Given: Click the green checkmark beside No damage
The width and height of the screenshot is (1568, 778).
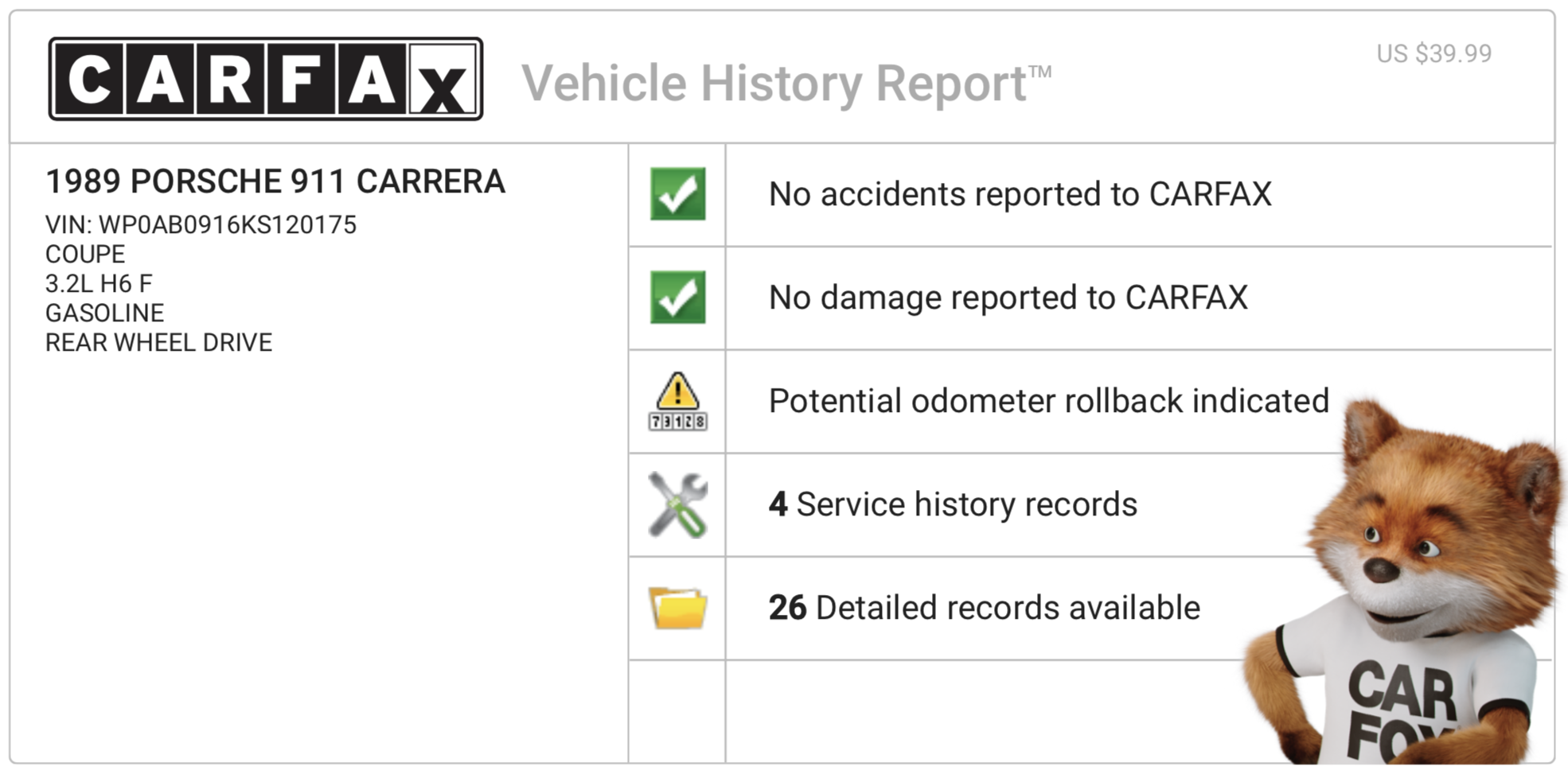Looking at the screenshot, I should pyautogui.click(x=677, y=298).
